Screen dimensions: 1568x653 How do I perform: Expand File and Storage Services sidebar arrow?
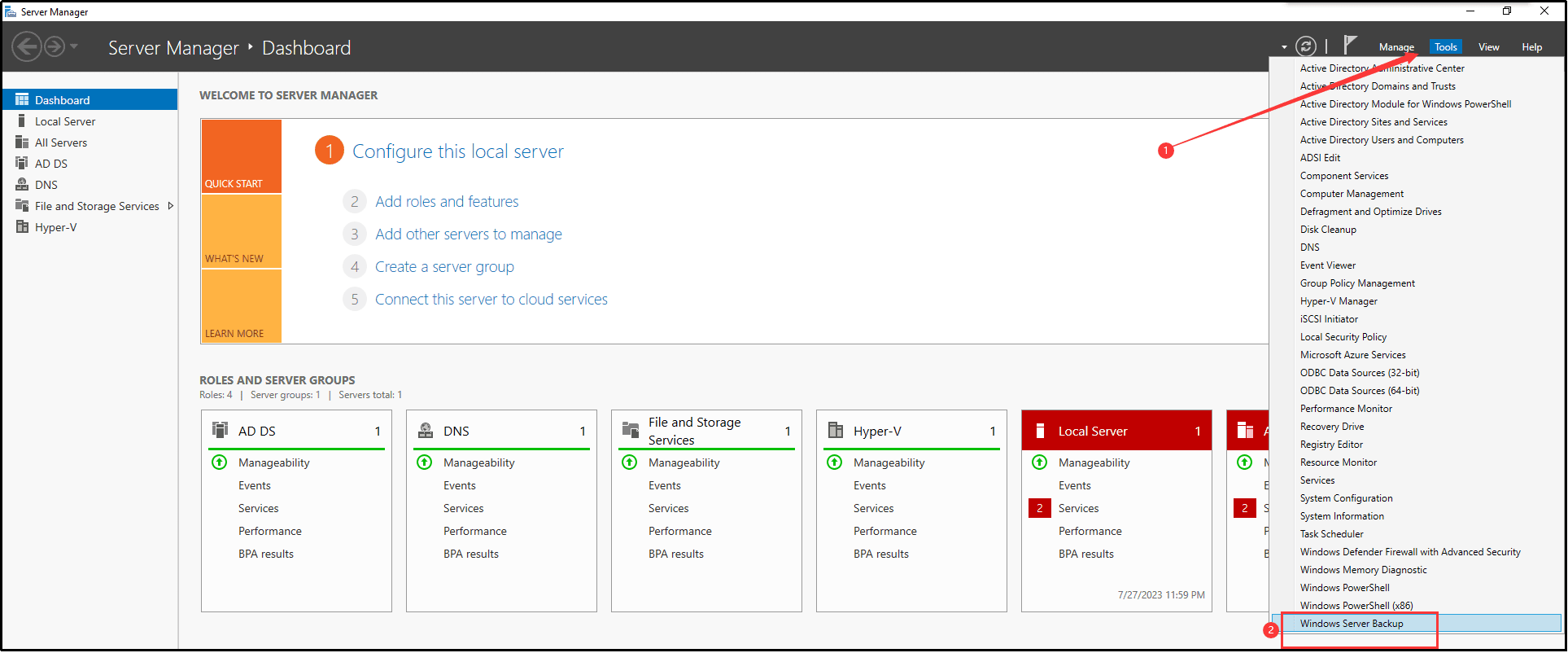pos(170,206)
